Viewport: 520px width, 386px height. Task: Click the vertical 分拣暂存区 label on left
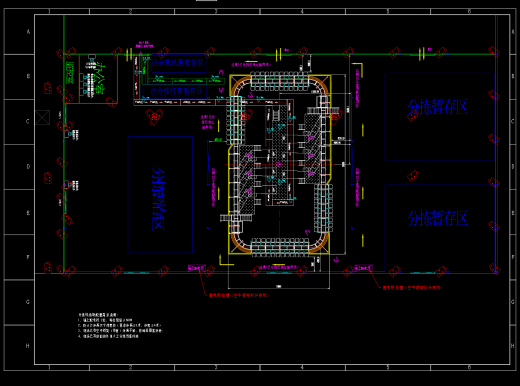click(159, 199)
